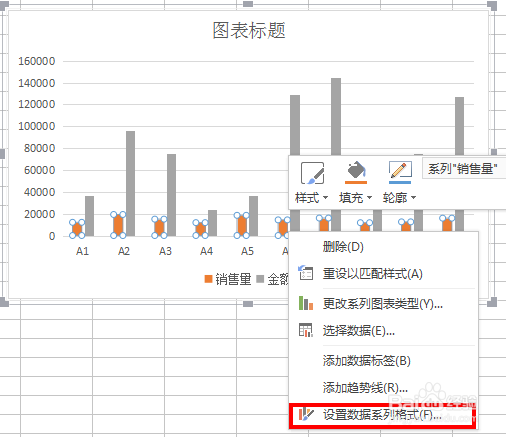
Task: Click the select data table icon
Action: [x=306, y=330]
